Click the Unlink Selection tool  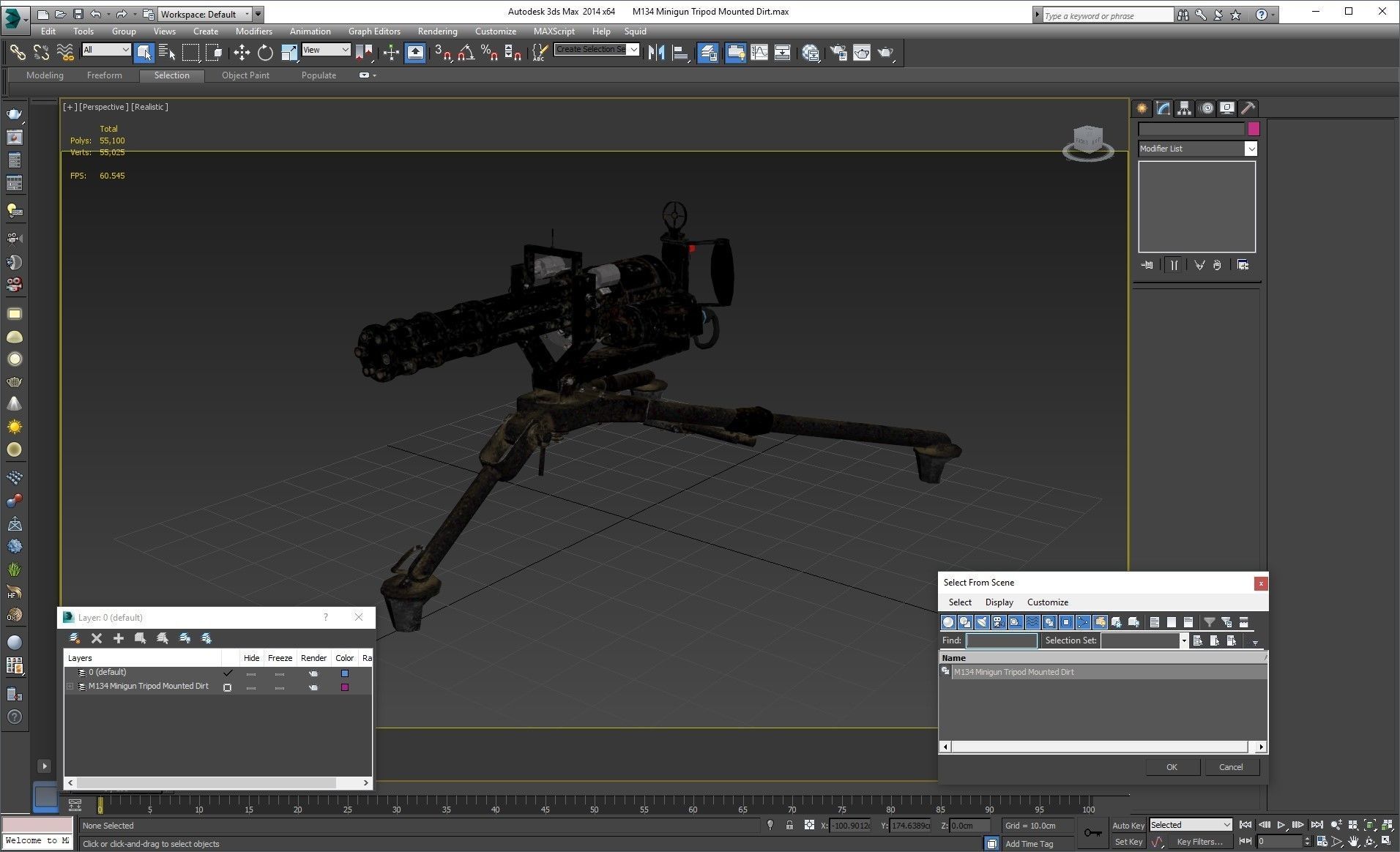[41, 52]
